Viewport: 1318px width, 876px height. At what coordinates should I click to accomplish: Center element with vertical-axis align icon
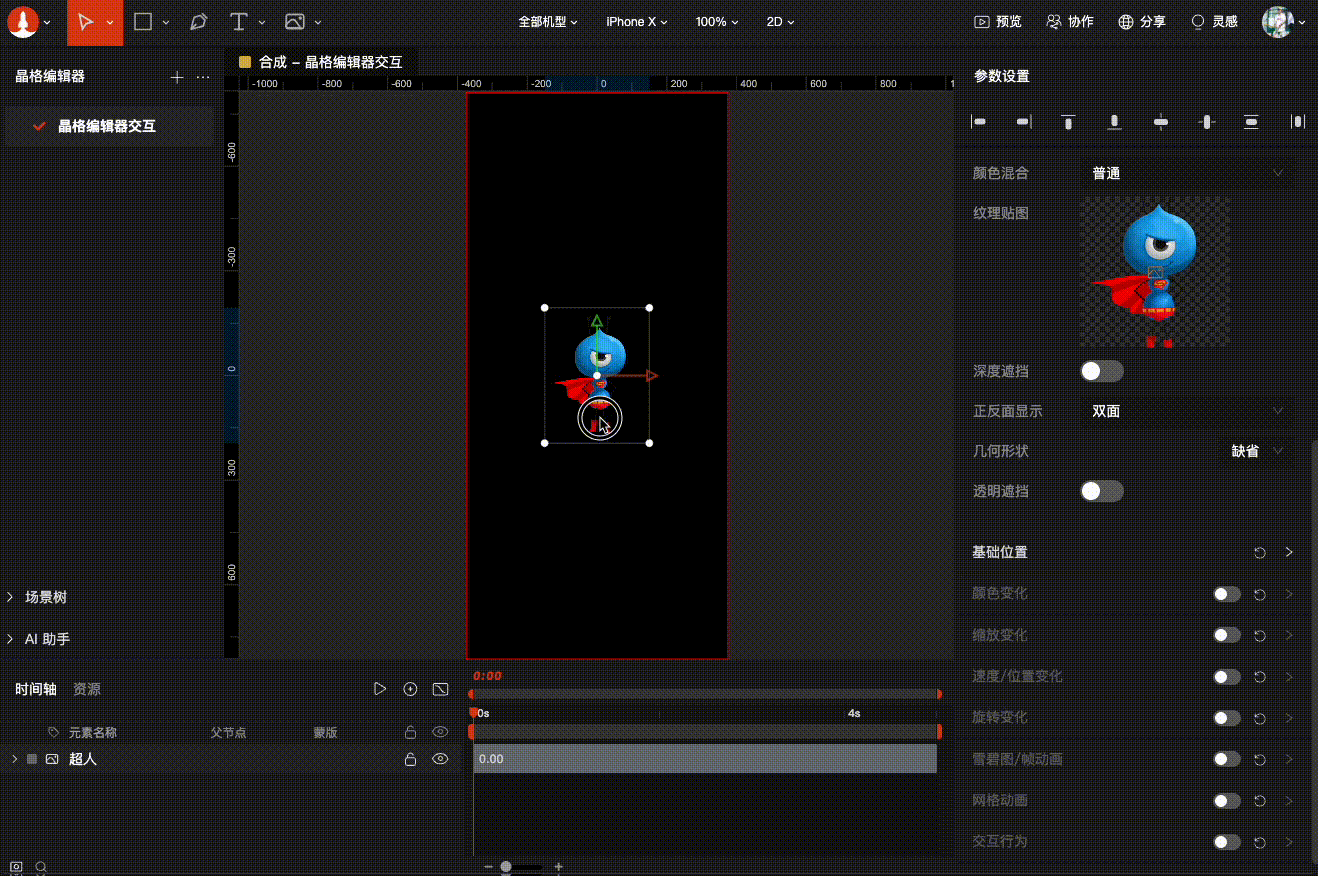(1206, 122)
